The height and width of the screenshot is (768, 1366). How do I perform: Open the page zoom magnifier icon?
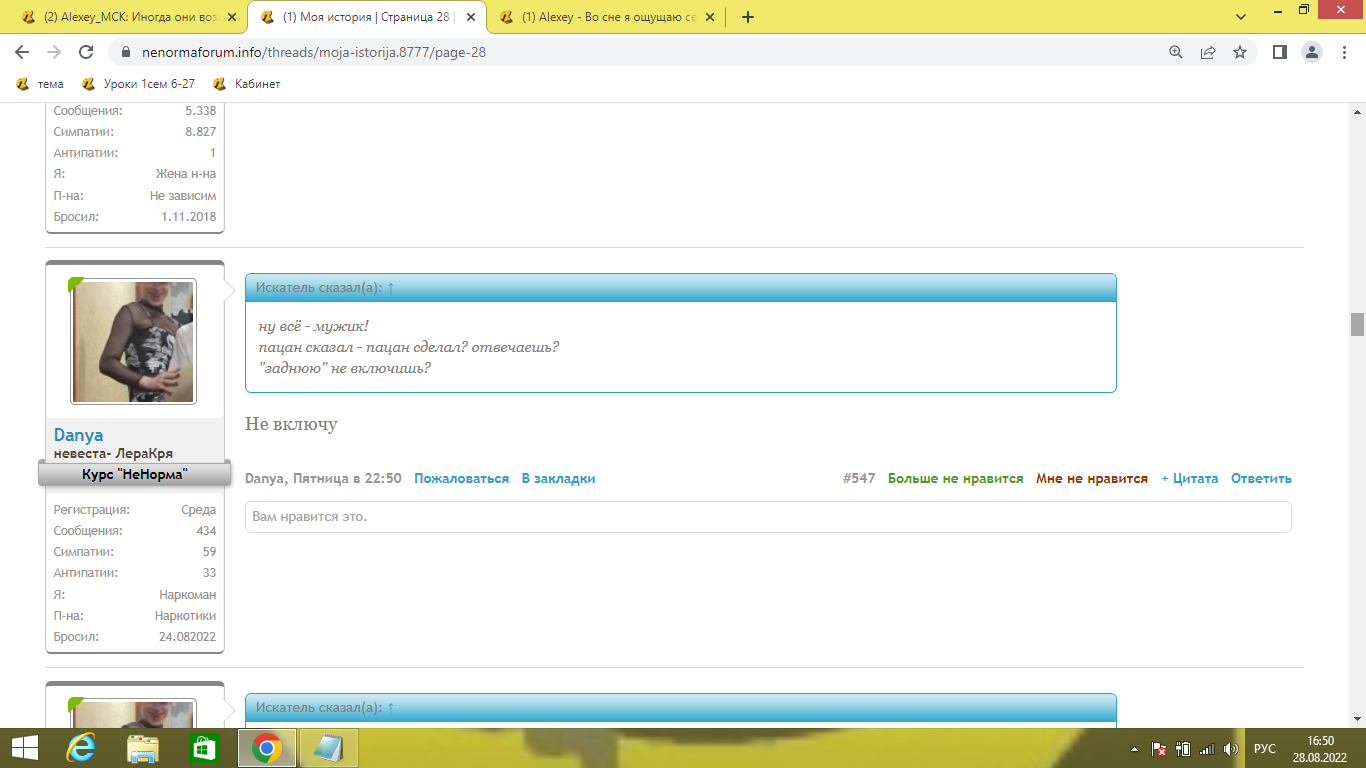1176,52
